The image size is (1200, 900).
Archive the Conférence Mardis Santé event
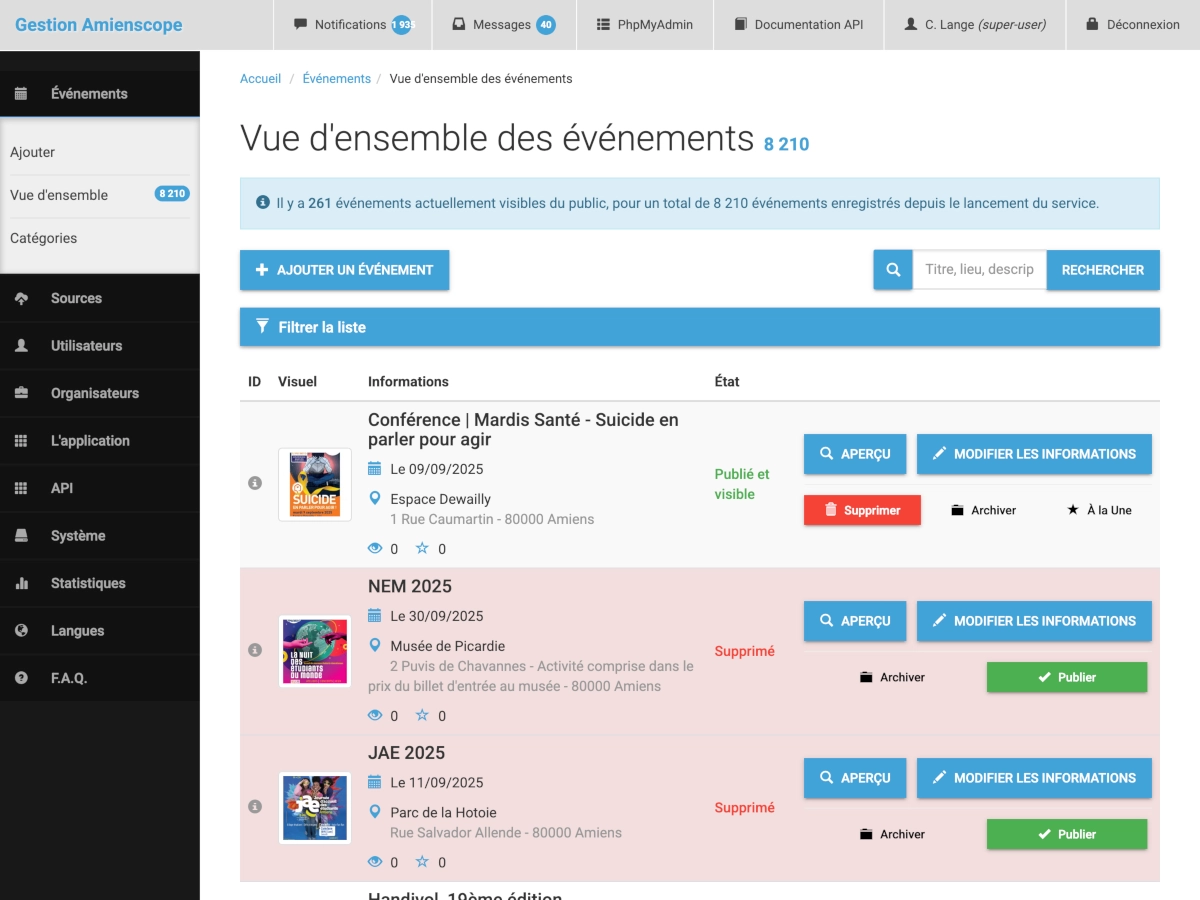click(983, 510)
